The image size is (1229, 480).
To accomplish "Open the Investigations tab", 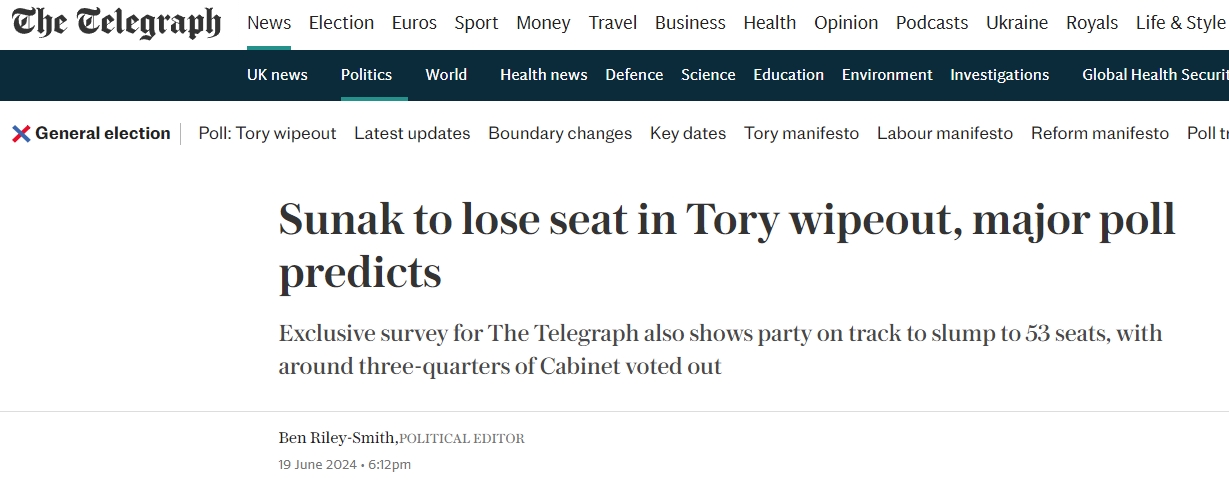I will 999,75.
